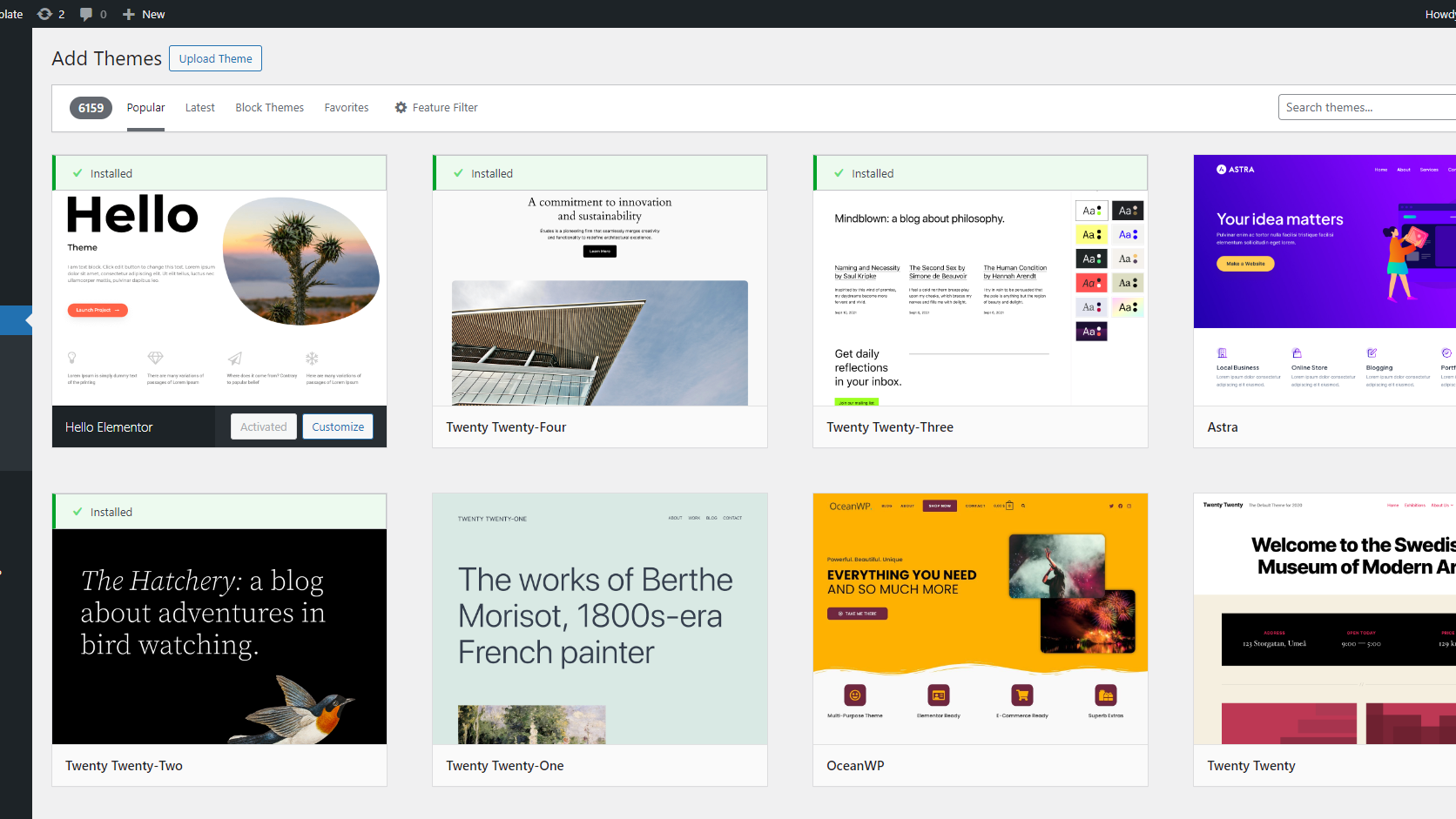This screenshot has height=819, width=1456.
Task: Click the Twenty Twenty-Two installed checkmark icon
Action: [x=78, y=512]
